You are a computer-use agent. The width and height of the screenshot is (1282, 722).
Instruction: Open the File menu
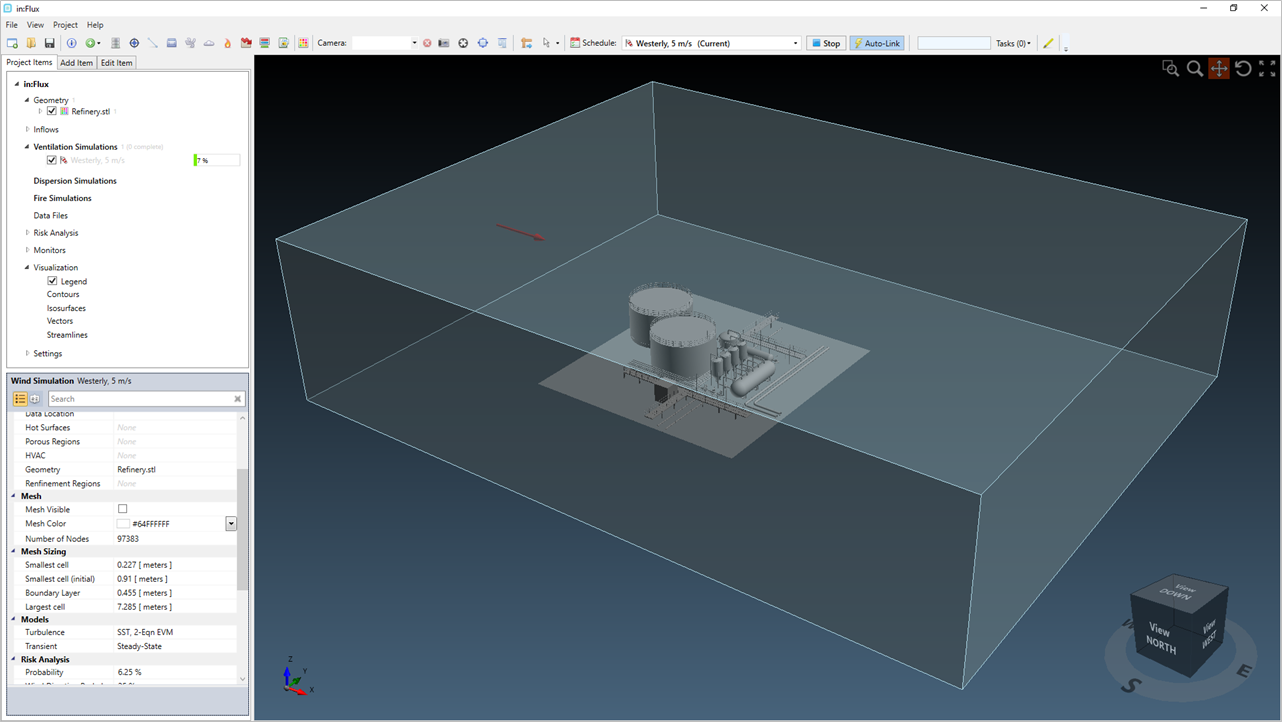tap(12, 25)
